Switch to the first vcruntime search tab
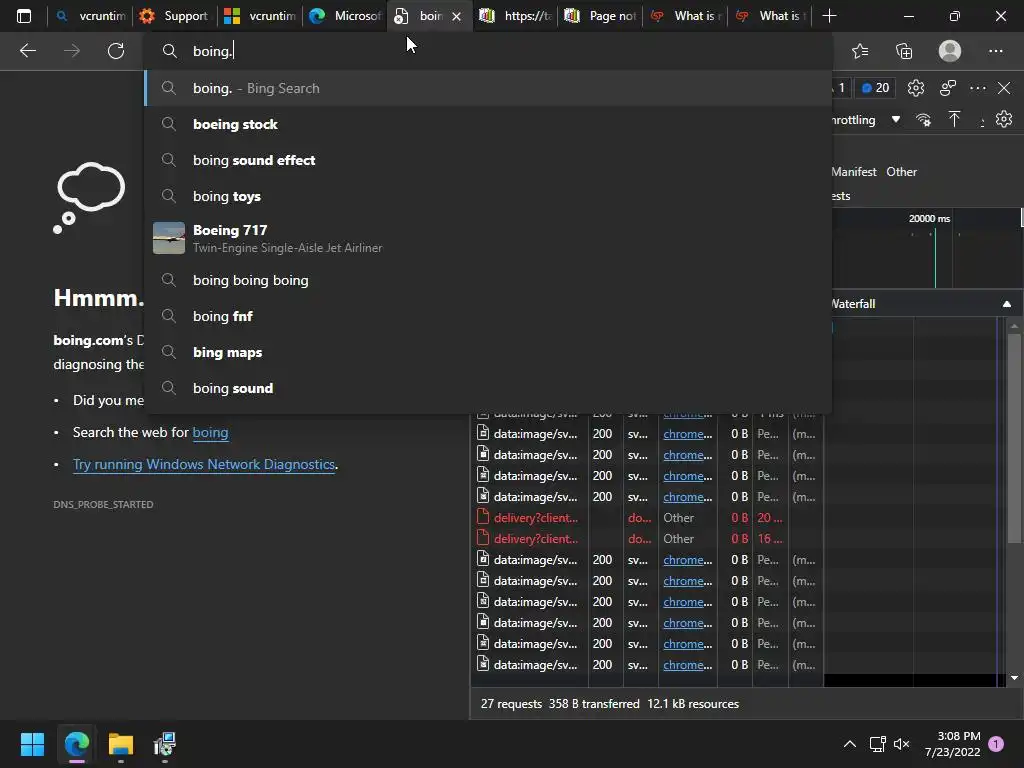The height and width of the screenshot is (768, 1024). [90, 16]
